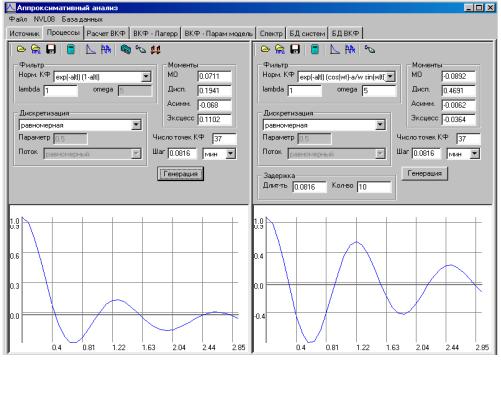Switch to the БД систем tab
Viewport: 501px width, 399px height.
coord(307,34)
